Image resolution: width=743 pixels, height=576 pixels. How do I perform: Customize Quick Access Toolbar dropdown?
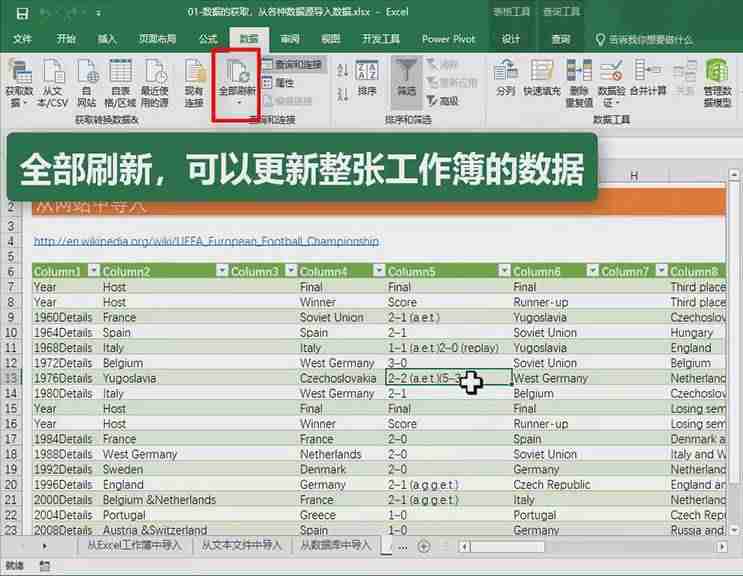click(98, 13)
